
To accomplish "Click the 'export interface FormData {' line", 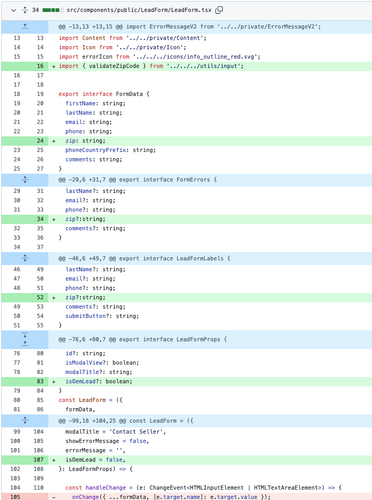I will click(104, 94).
